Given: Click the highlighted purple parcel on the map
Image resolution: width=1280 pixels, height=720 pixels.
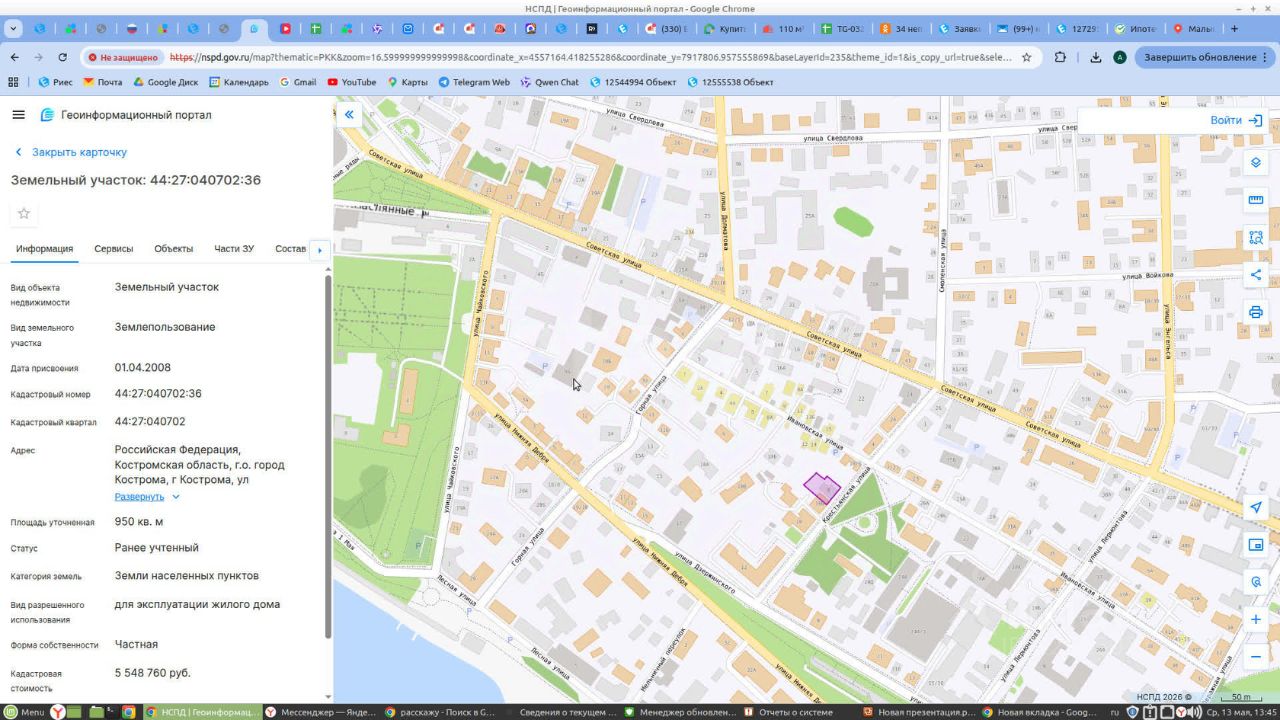Looking at the screenshot, I should coord(822,488).
